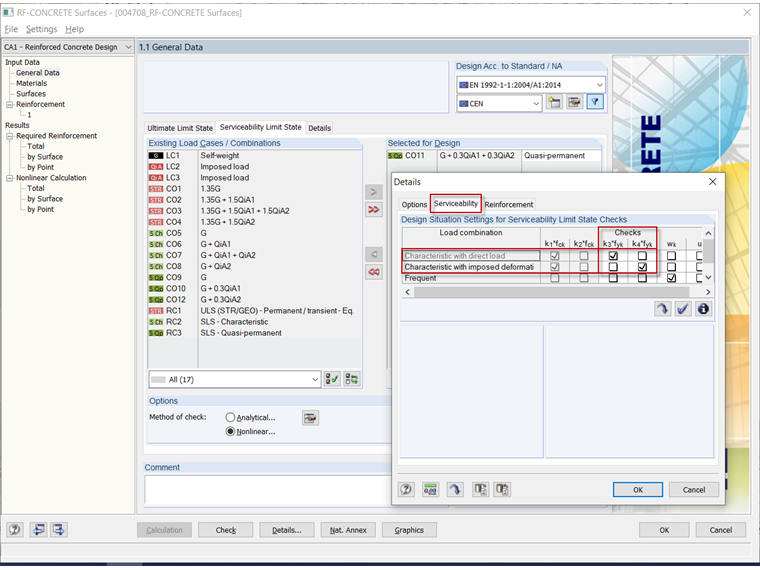Click the Details... button
This screenshot has height=570, width=760.
(286, 530)
